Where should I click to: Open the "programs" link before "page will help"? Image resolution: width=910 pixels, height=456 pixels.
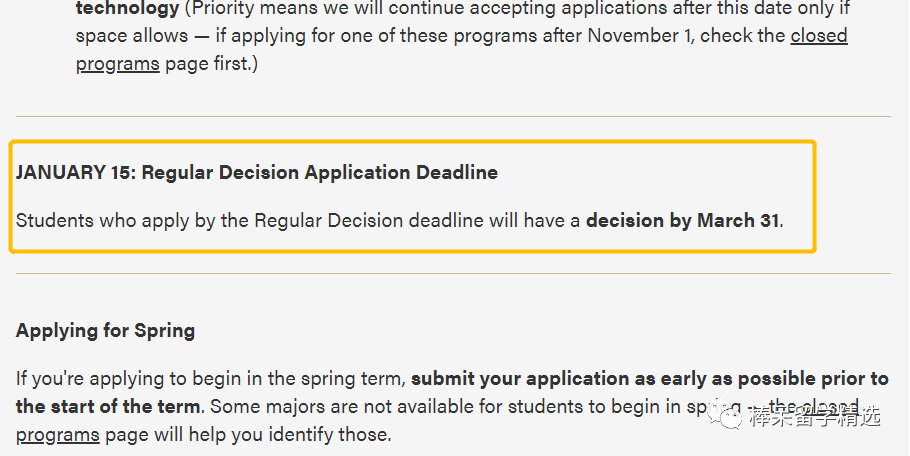(58, 435)
